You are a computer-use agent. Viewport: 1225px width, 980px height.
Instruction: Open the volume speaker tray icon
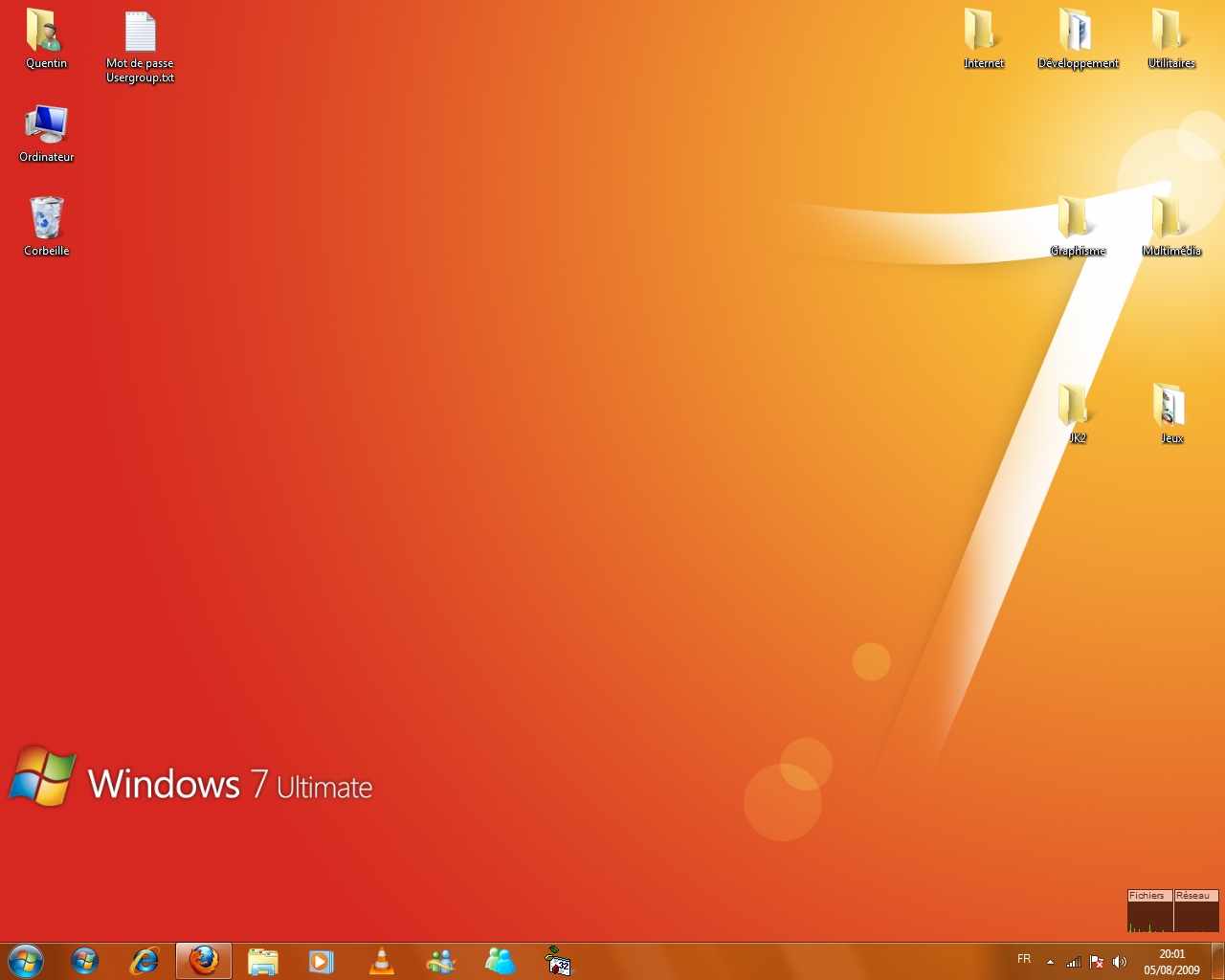point(1120,962)
